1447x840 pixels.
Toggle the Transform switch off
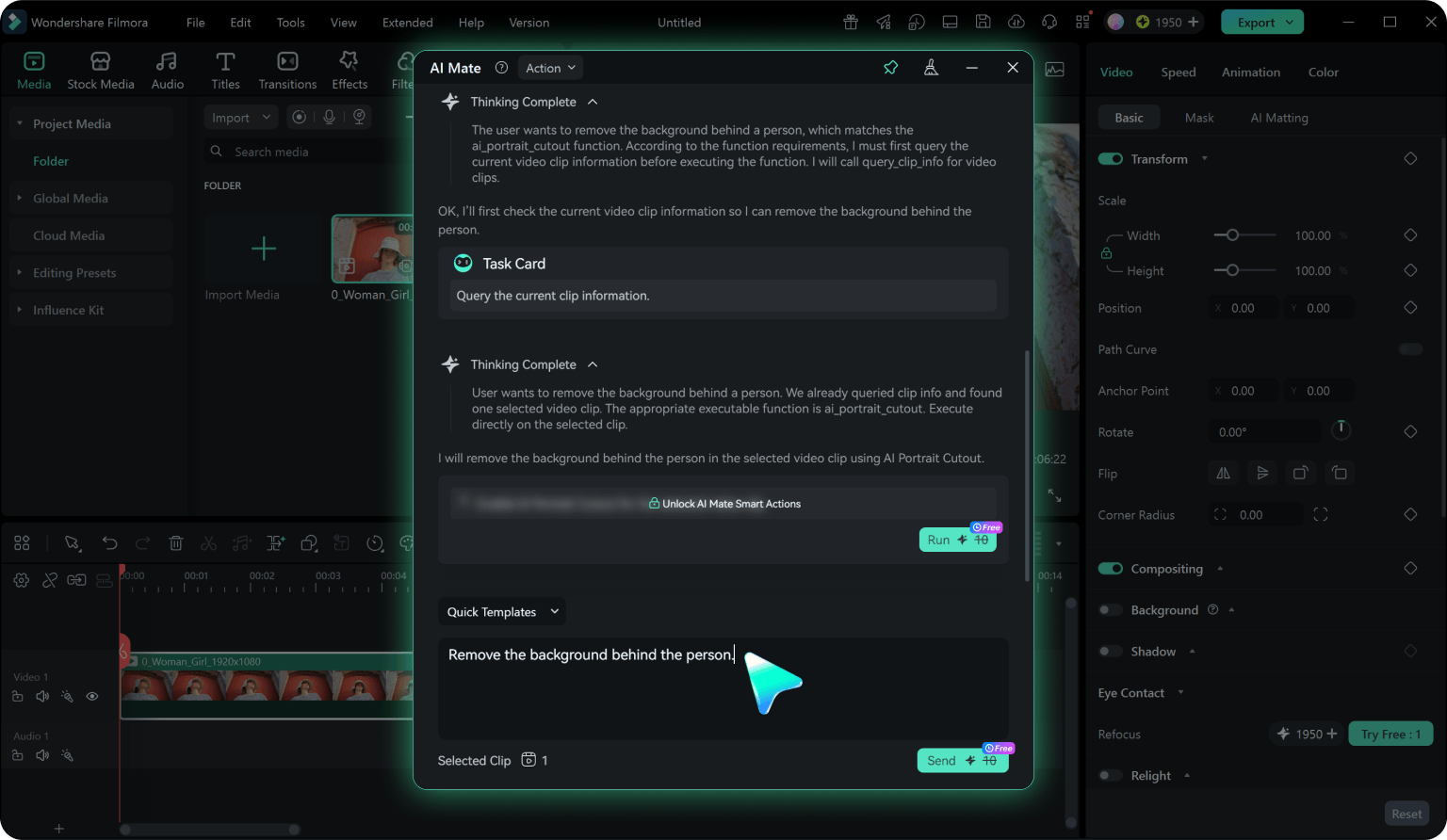[1111, 159]
